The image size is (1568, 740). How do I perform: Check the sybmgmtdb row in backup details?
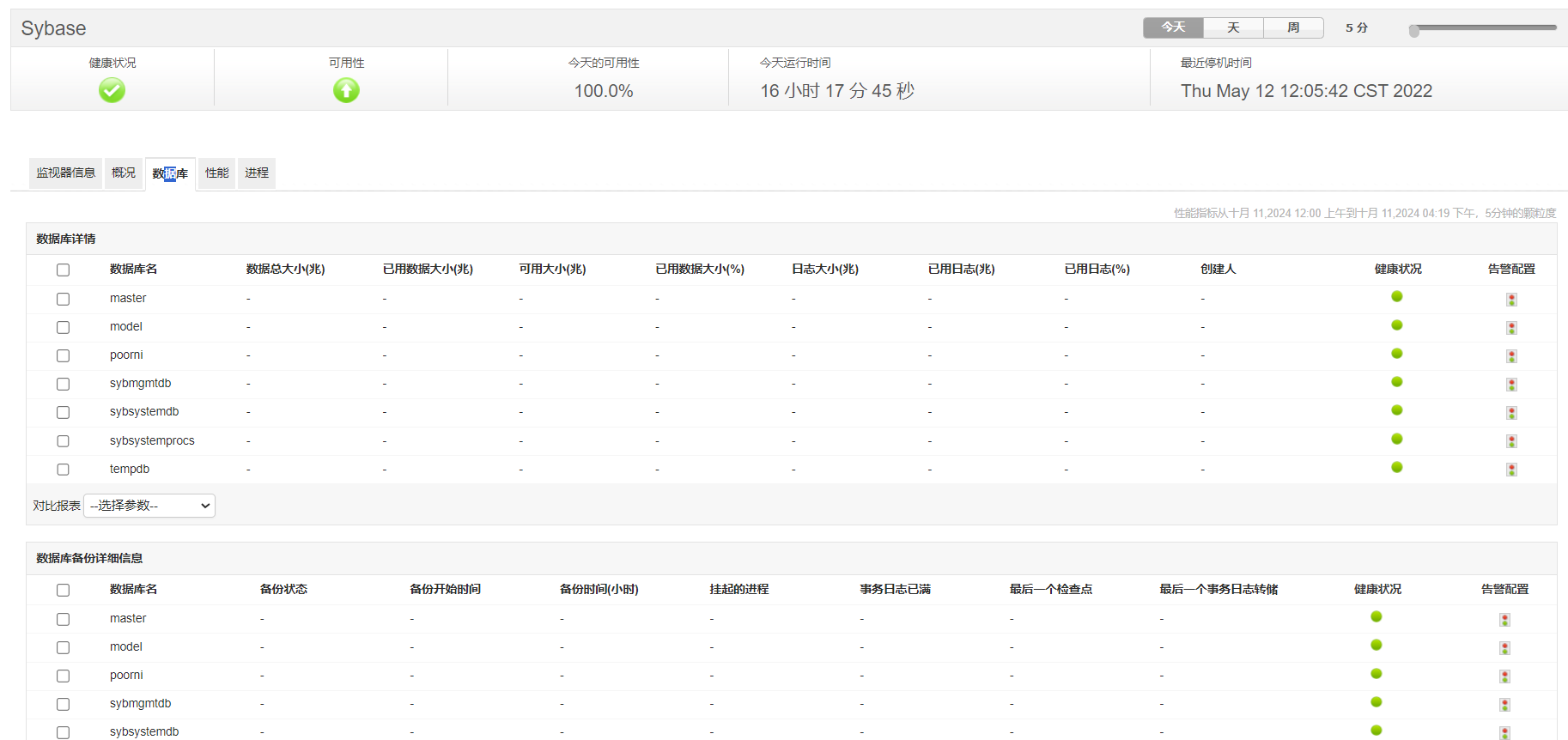tap(63, 704)
